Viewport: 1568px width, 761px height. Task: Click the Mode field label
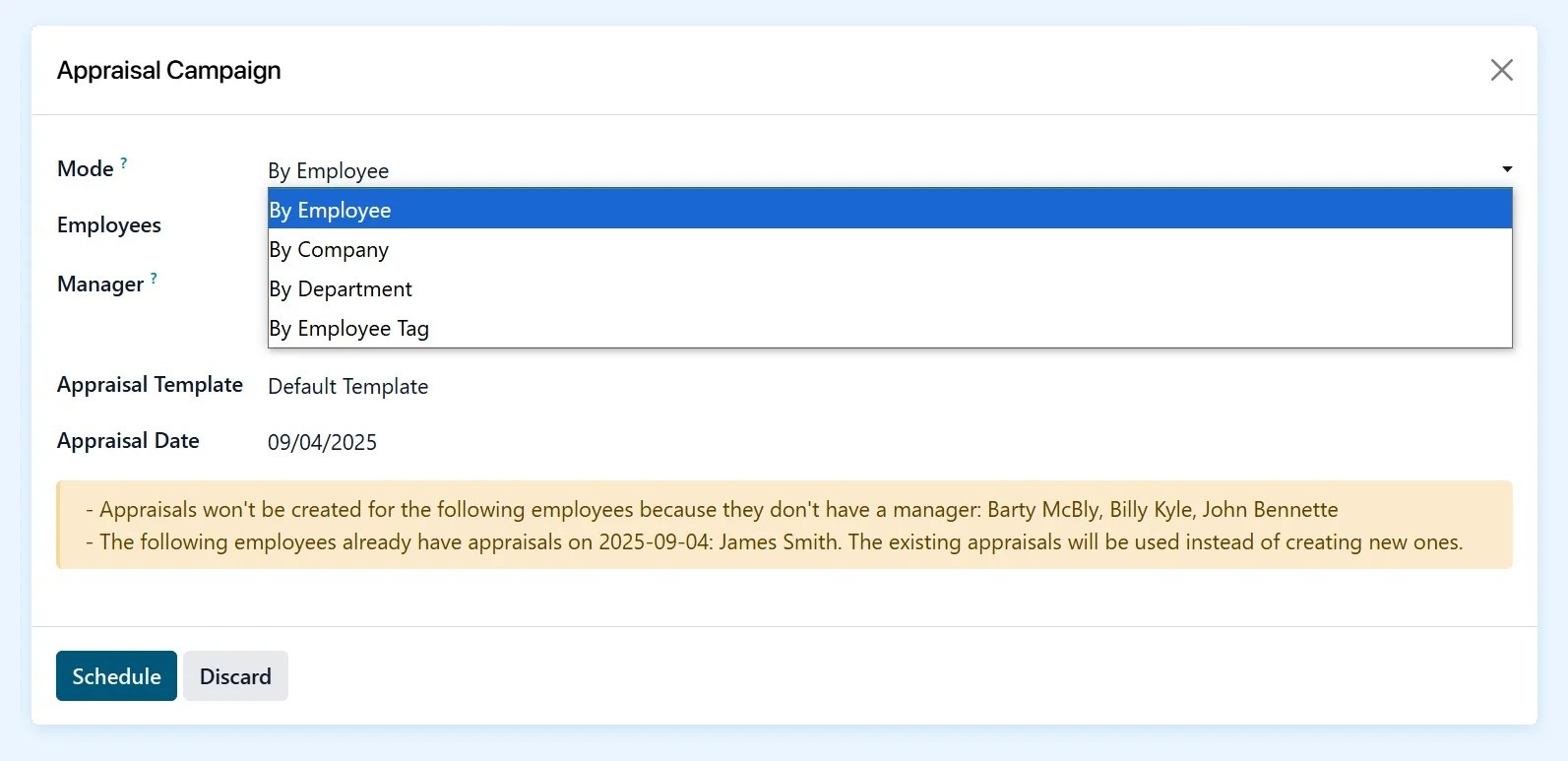click(x=86, y=168)
